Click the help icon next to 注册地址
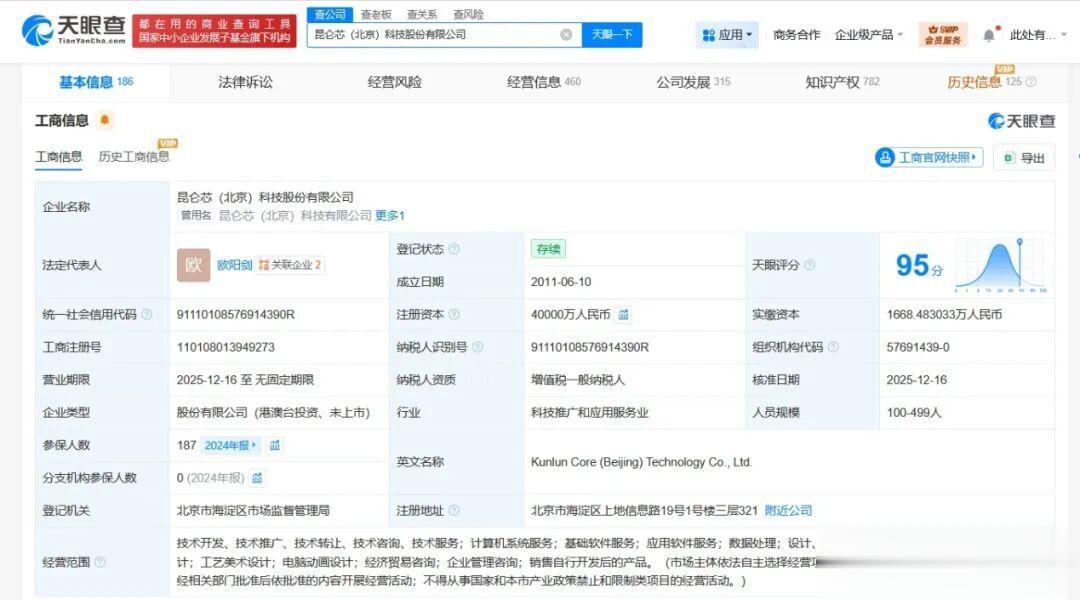 [x=454, y=511]
